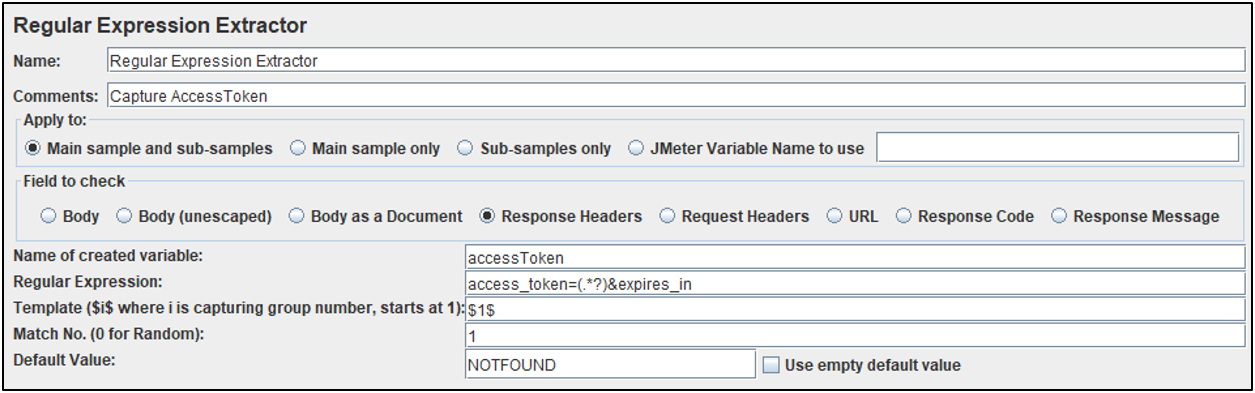Select Response Headers radio button
This screenshot has height=393, width=1255.
click(x=487, y=216)
